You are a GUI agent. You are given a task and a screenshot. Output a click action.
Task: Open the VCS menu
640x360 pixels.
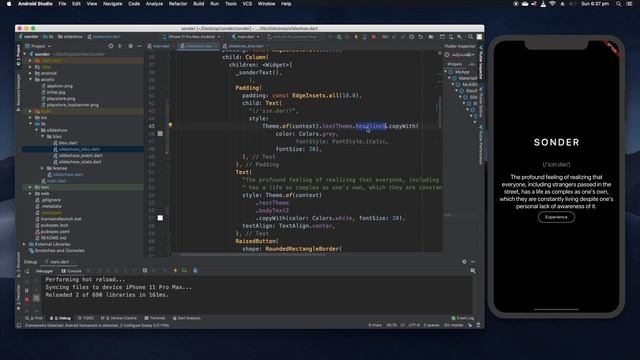click(247, 4)
